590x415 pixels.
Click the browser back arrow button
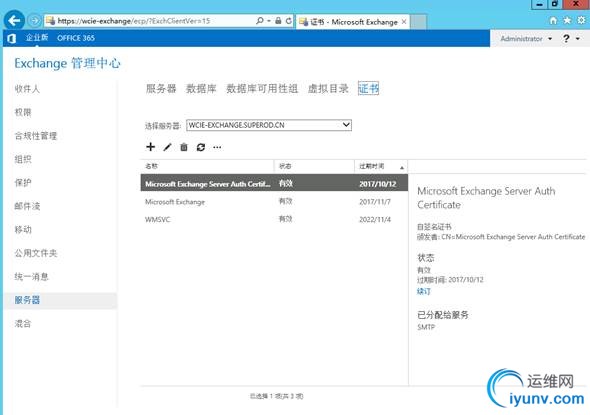[x=14, y=20]
